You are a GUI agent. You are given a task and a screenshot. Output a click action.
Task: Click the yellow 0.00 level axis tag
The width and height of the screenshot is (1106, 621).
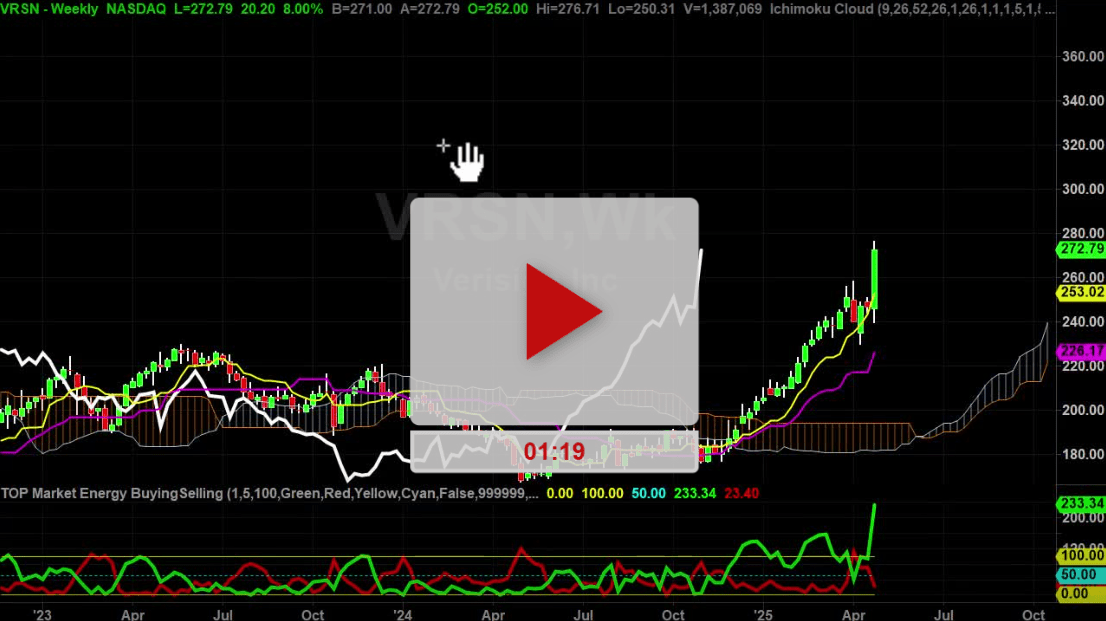(1081, 593)
